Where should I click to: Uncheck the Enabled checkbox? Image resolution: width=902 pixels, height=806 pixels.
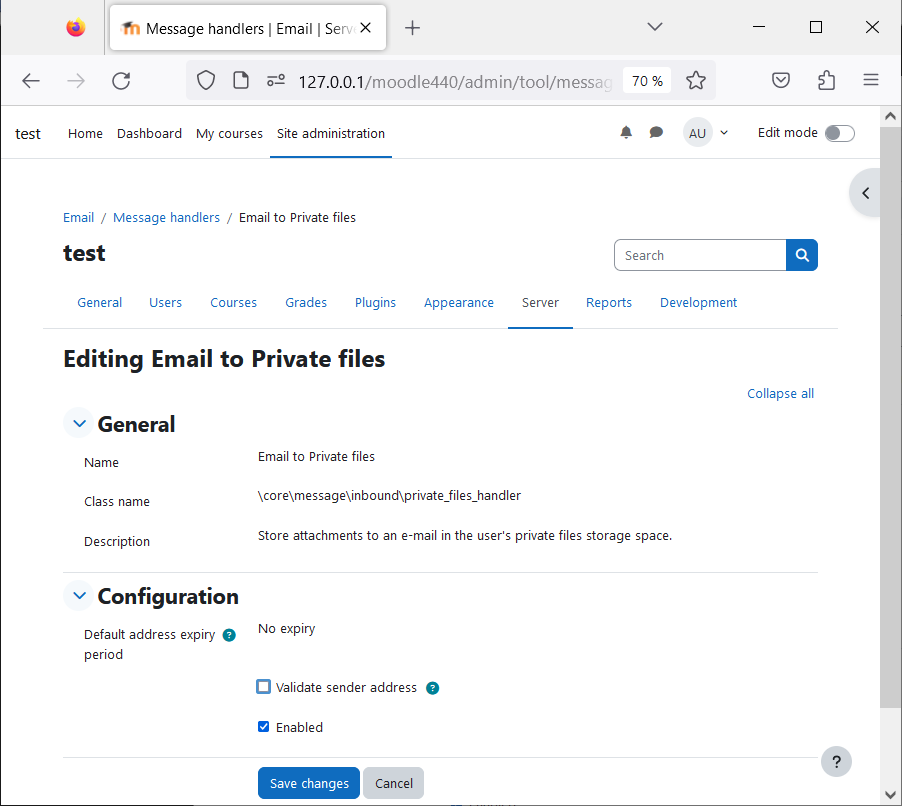pos(263,727)
